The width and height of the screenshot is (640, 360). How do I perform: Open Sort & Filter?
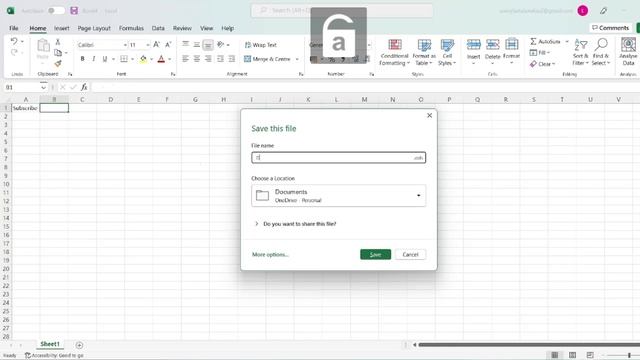(580, 52)
